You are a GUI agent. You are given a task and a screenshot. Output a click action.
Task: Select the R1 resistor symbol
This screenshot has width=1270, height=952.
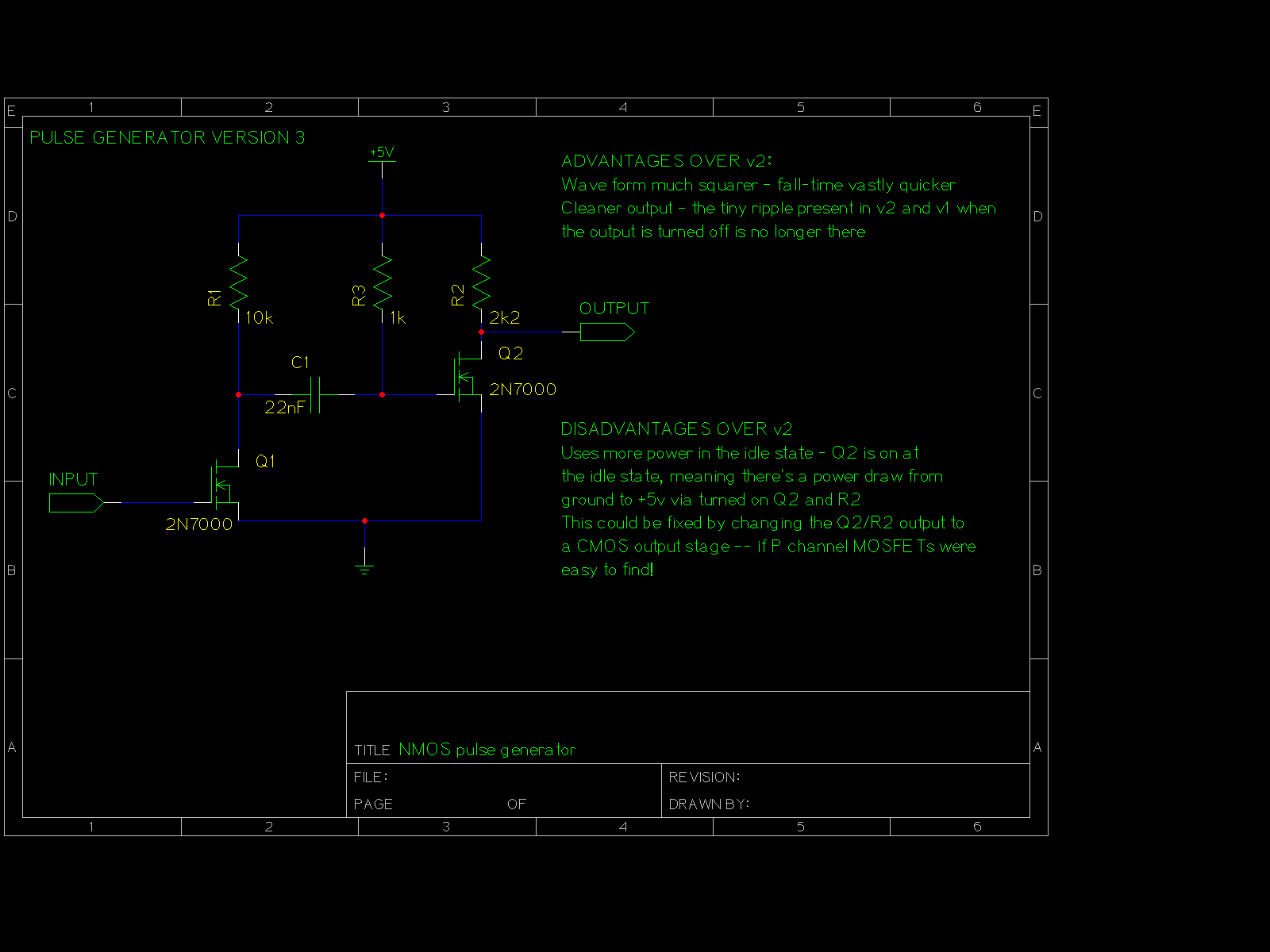pyautogui.click(x=238, y=283)
